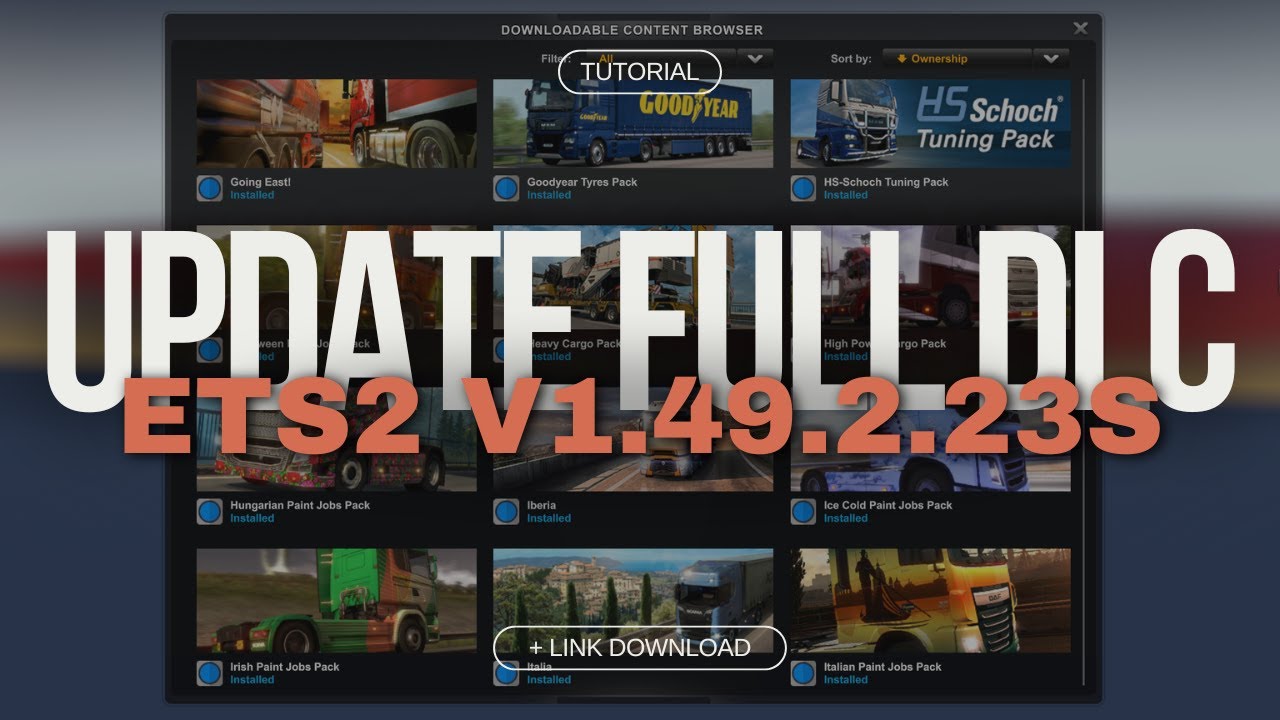Click Installed status under Iberia
This screenshot has width=1280, height=720.
549,518
